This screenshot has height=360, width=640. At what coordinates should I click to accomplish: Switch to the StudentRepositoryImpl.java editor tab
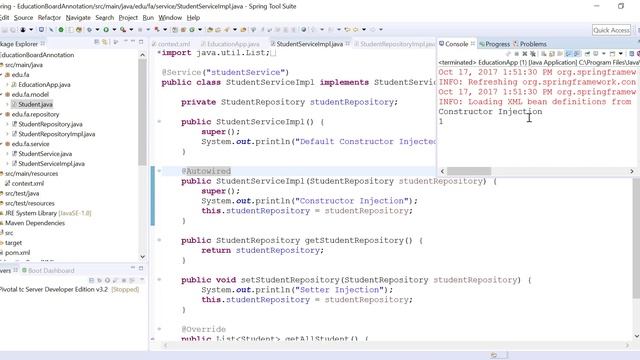click(394, 44)
